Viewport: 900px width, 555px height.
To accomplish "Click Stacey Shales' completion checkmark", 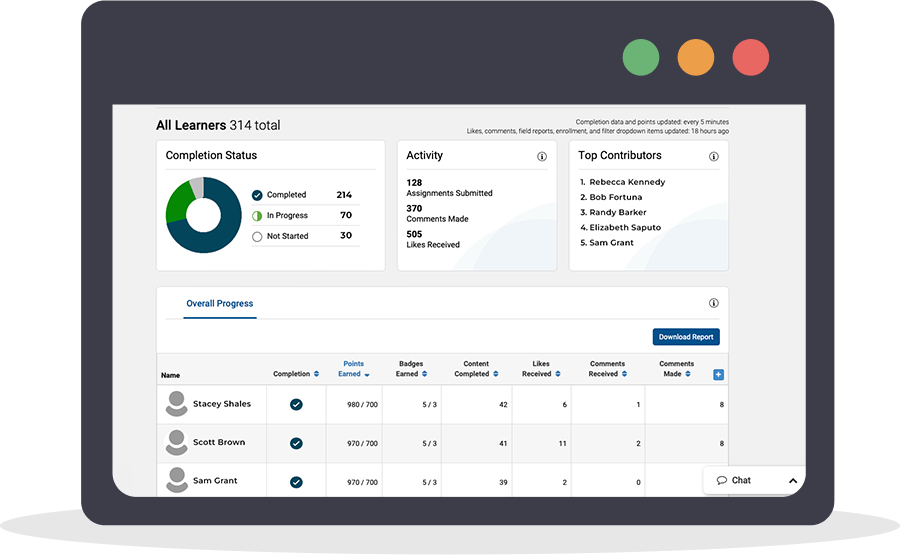I will [x=296, y=405].
